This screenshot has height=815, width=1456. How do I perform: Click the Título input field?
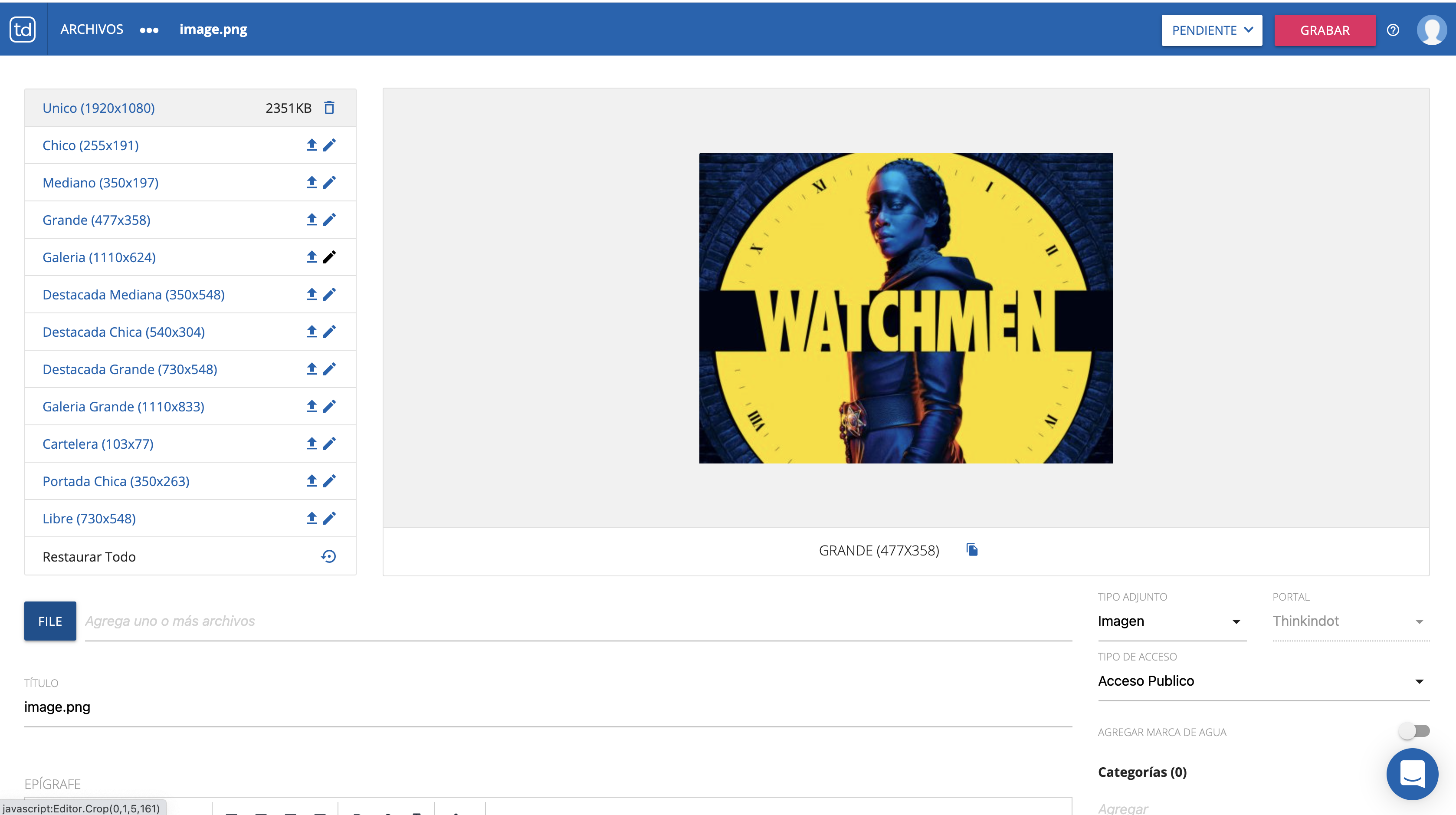click(x=547, y=707)
